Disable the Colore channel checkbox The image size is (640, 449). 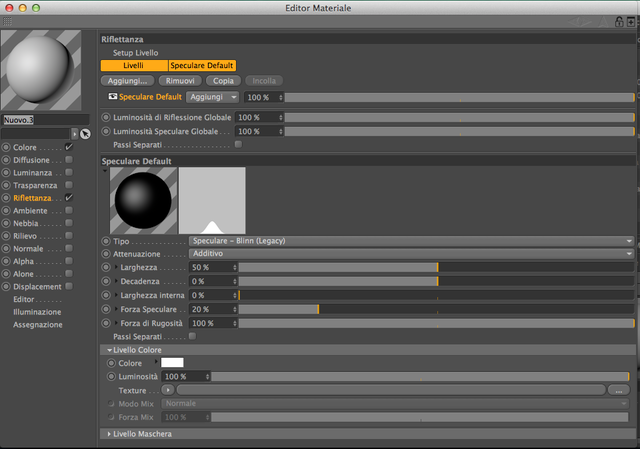tap(69, 147)
